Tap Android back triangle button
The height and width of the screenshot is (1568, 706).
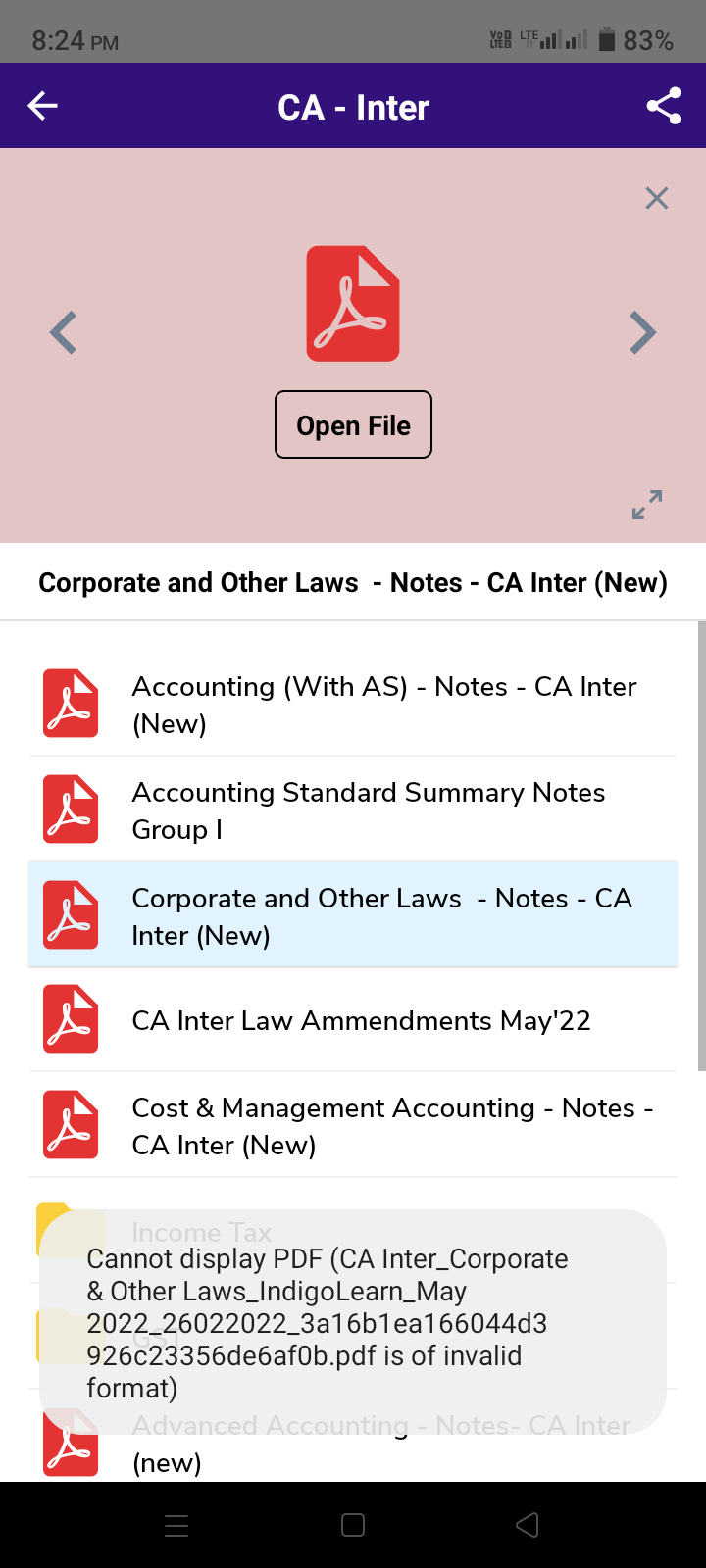528,1525
